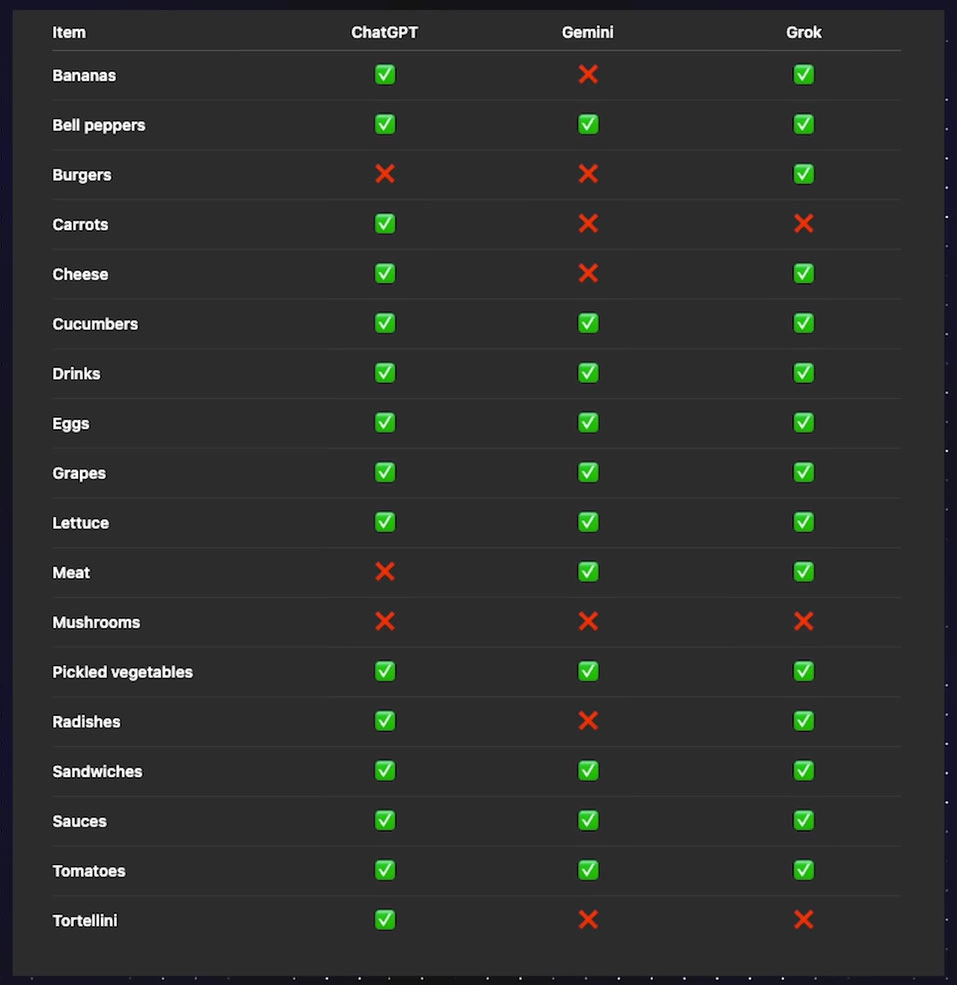Click the red X for Bananas under Gemini
The width and height of the screenshot is (957, 985).
tap(588, 75)
